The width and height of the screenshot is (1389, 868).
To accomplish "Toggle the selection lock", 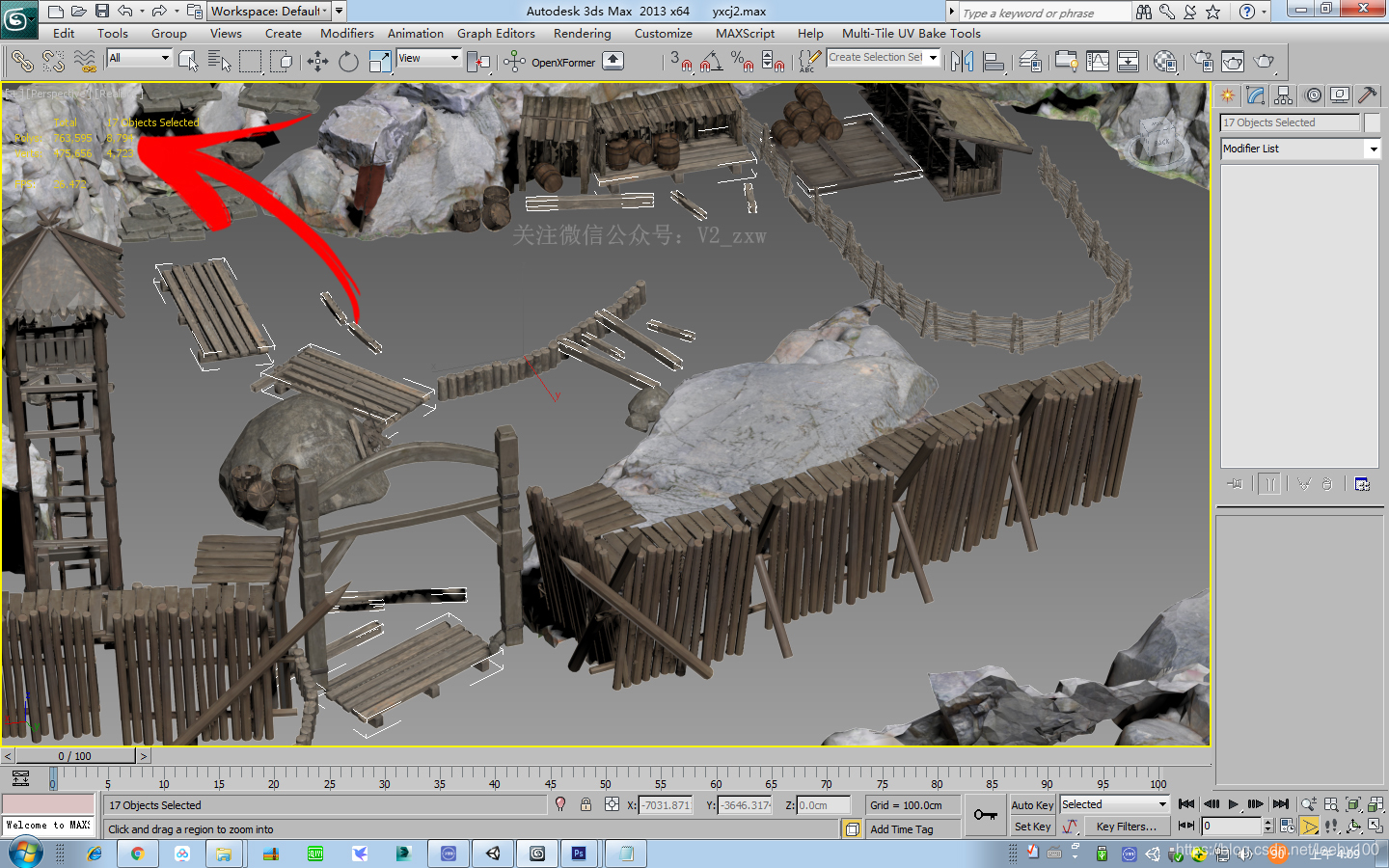I will coord(586,804).
